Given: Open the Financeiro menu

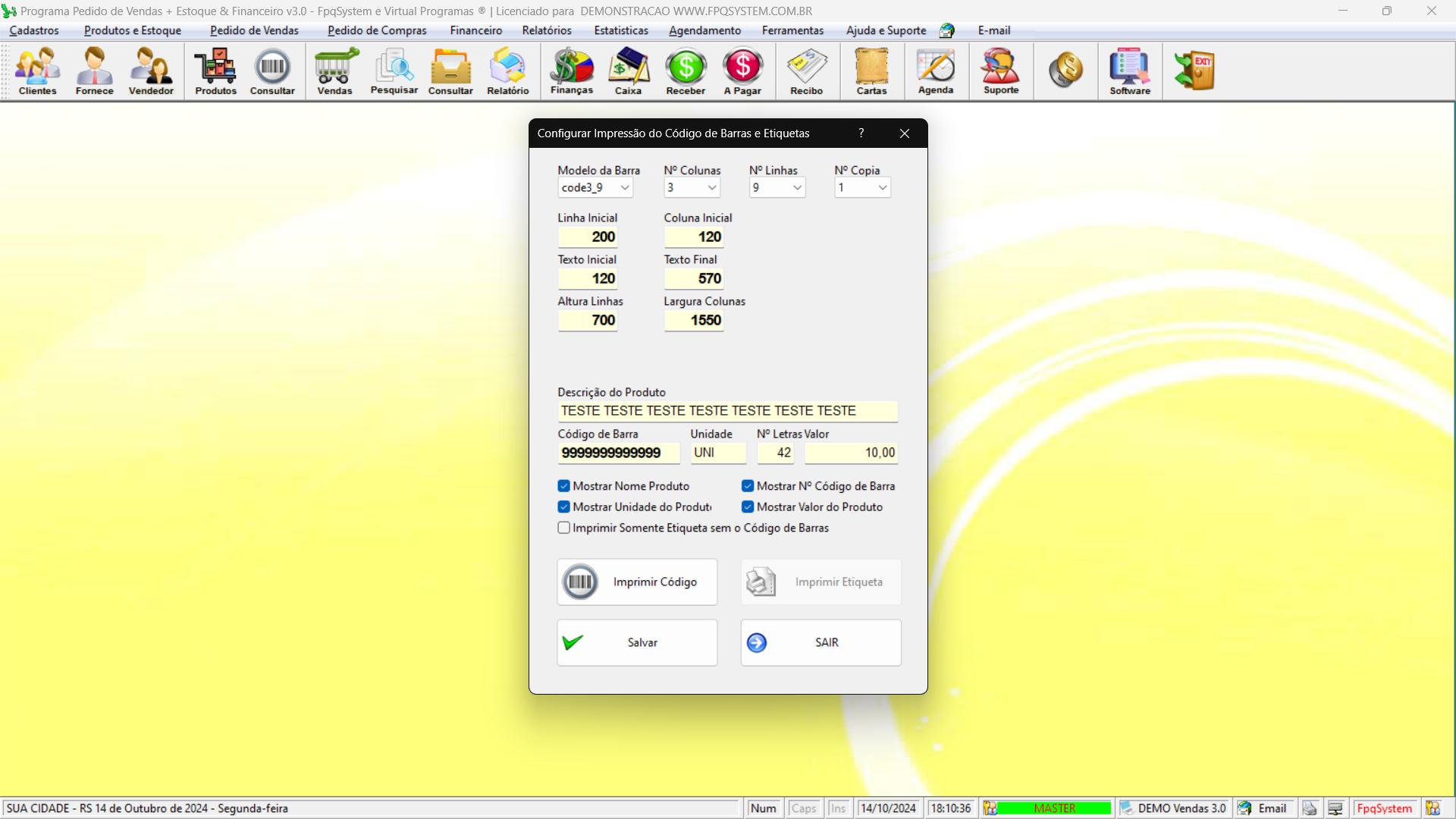Looking at the screenshot, I should tap(475, 30).
